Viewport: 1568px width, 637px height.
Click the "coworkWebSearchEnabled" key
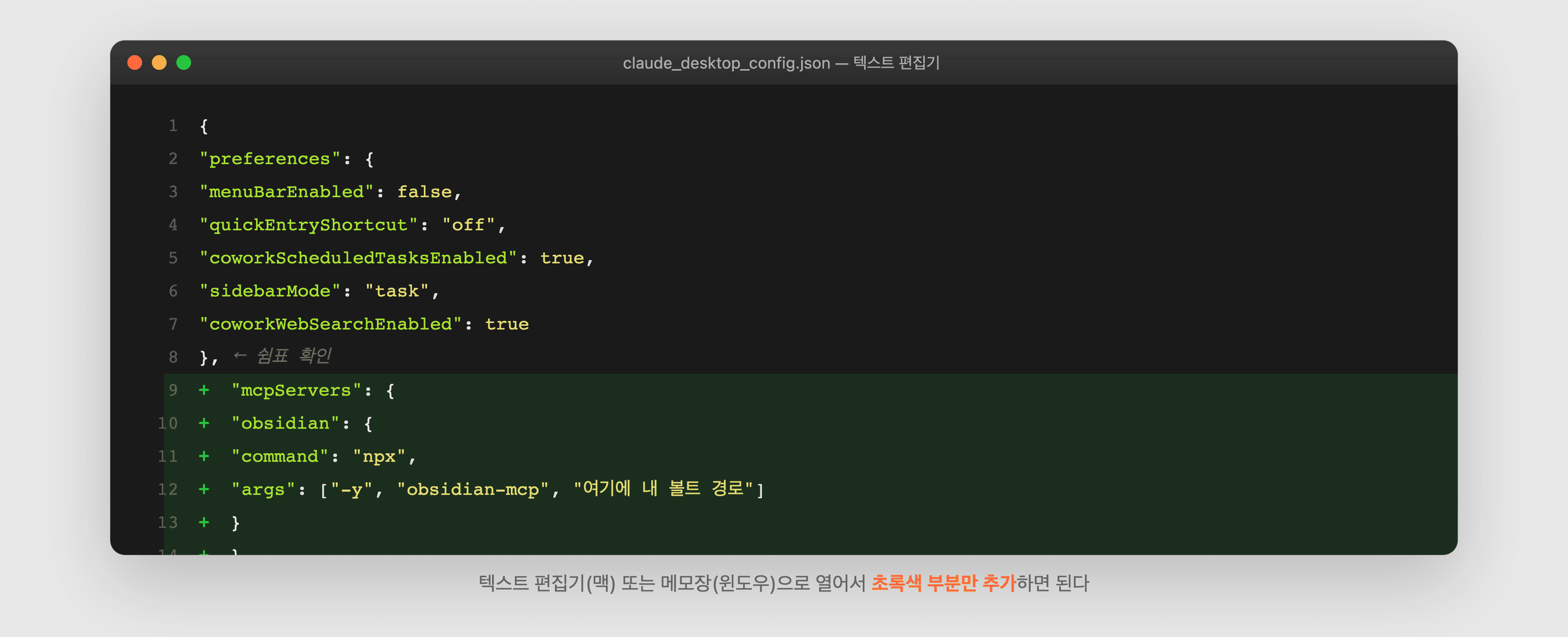pos(330,324)
